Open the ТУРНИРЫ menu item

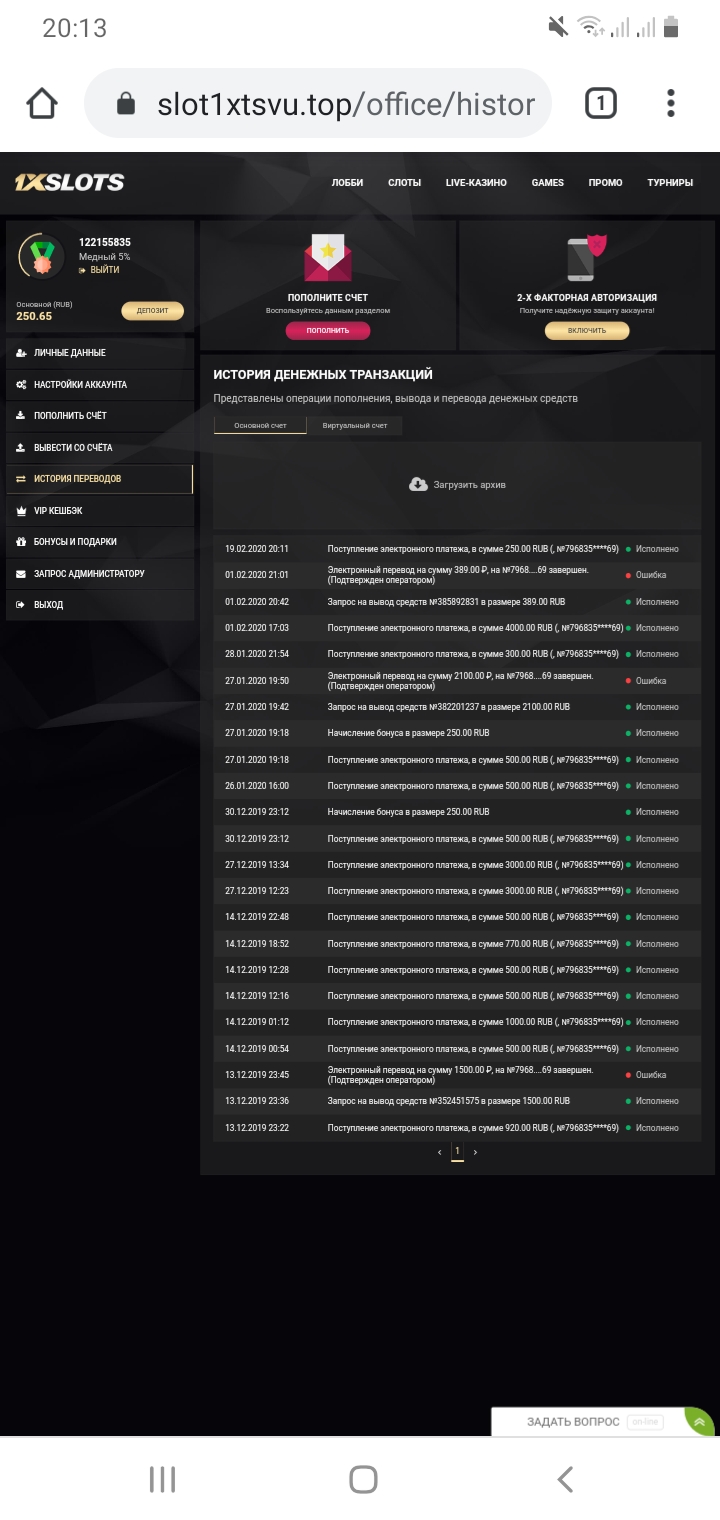point(670,182)
